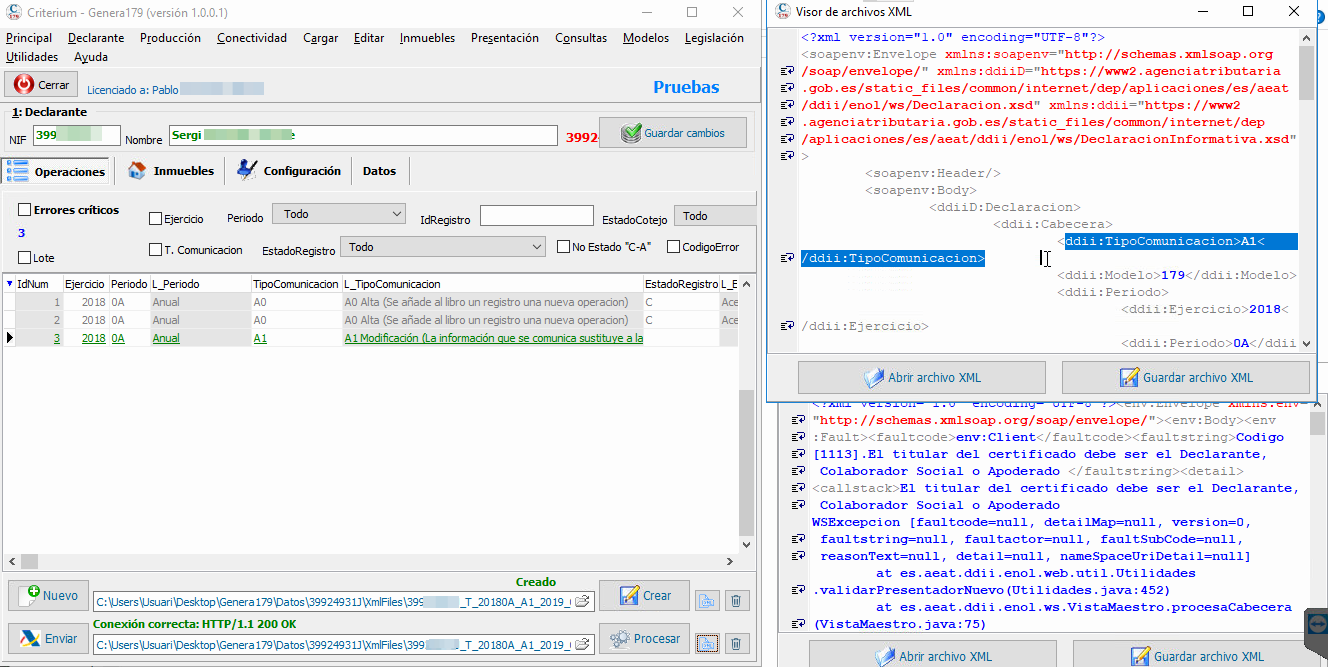The height and width of the screenshot is (667, 1328).
Task: Open the Principal menu
Action: [x=29, y=38]
